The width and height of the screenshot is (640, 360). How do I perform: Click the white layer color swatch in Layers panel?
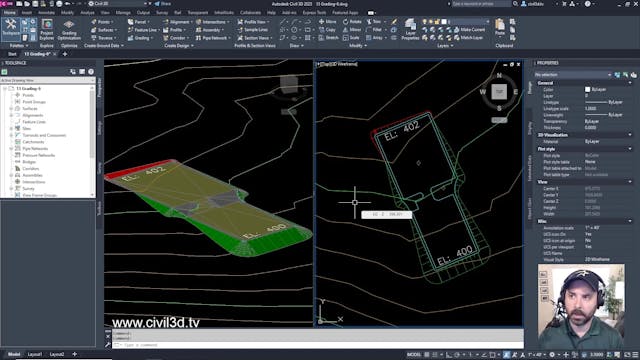pyautogui.click(x=444, y=22)
